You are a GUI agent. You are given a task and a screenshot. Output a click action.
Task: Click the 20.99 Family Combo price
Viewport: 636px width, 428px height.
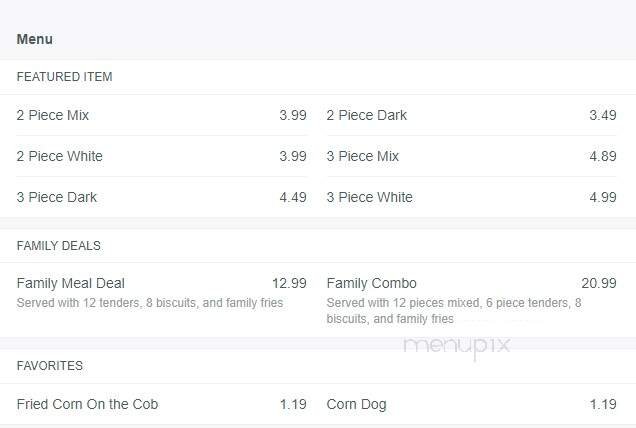pos(599,283)
